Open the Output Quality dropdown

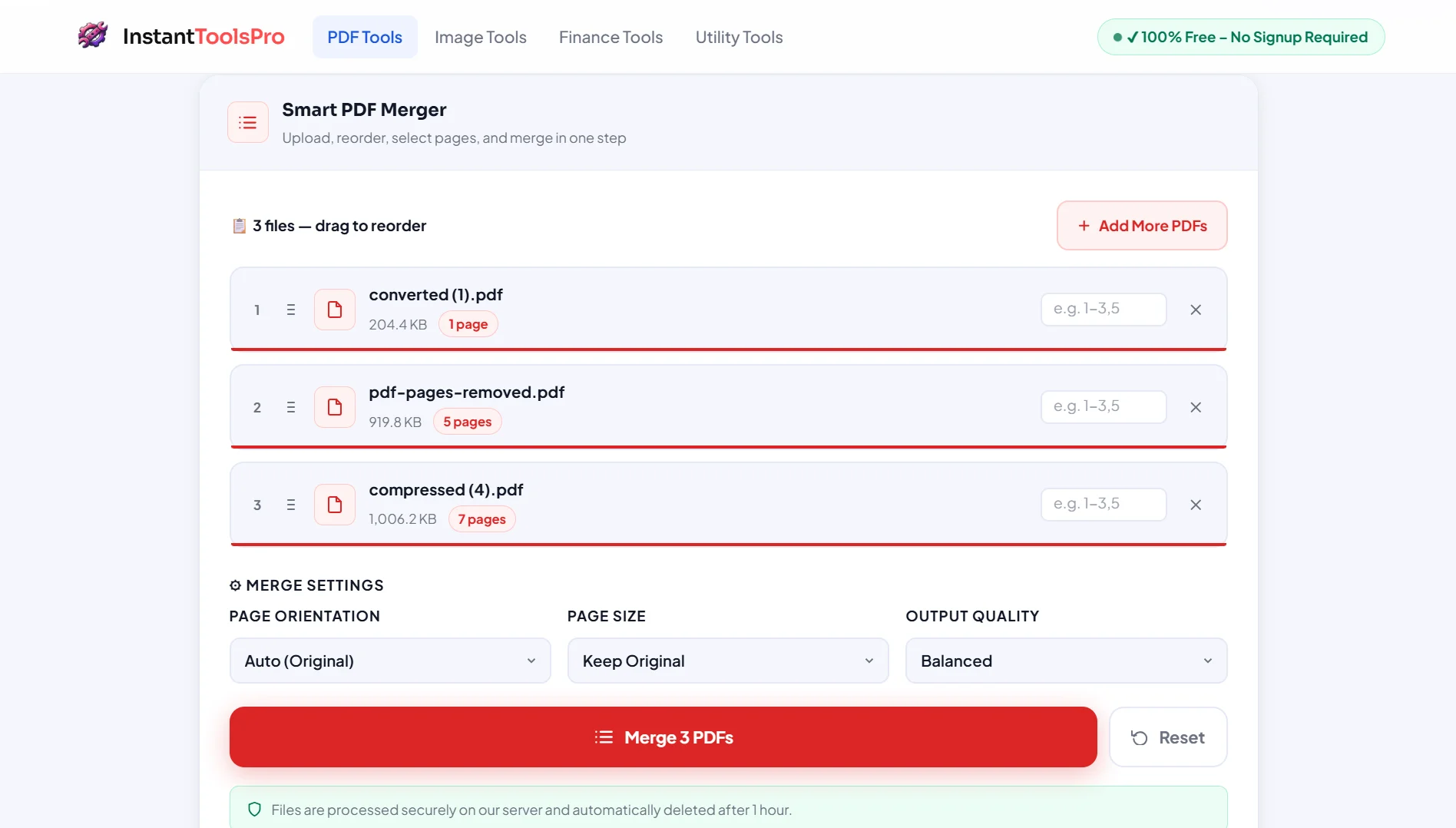point(1066,661)
